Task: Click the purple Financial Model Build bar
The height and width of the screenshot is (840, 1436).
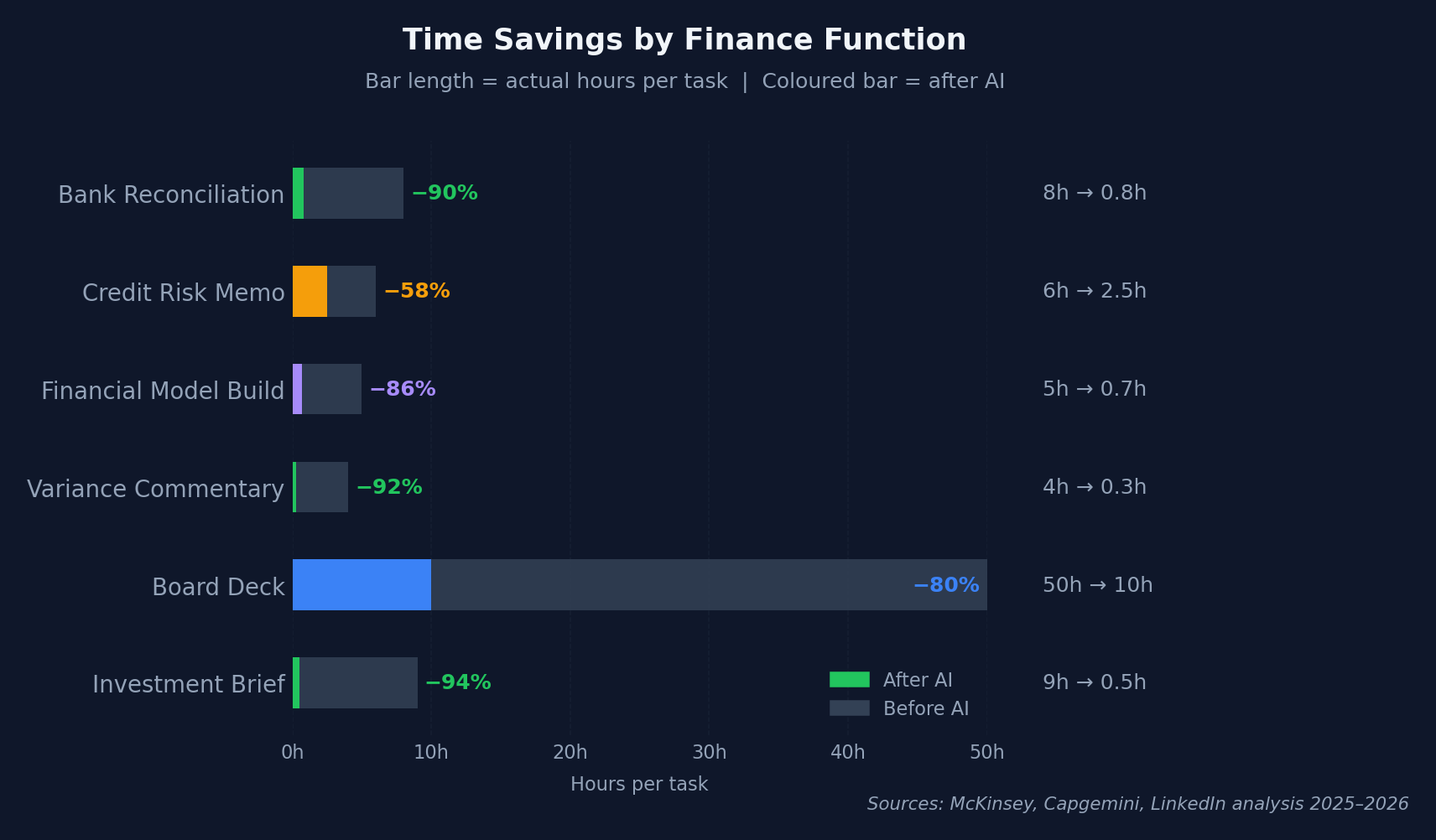Action: pyautogui.click(x=297, y=389)
